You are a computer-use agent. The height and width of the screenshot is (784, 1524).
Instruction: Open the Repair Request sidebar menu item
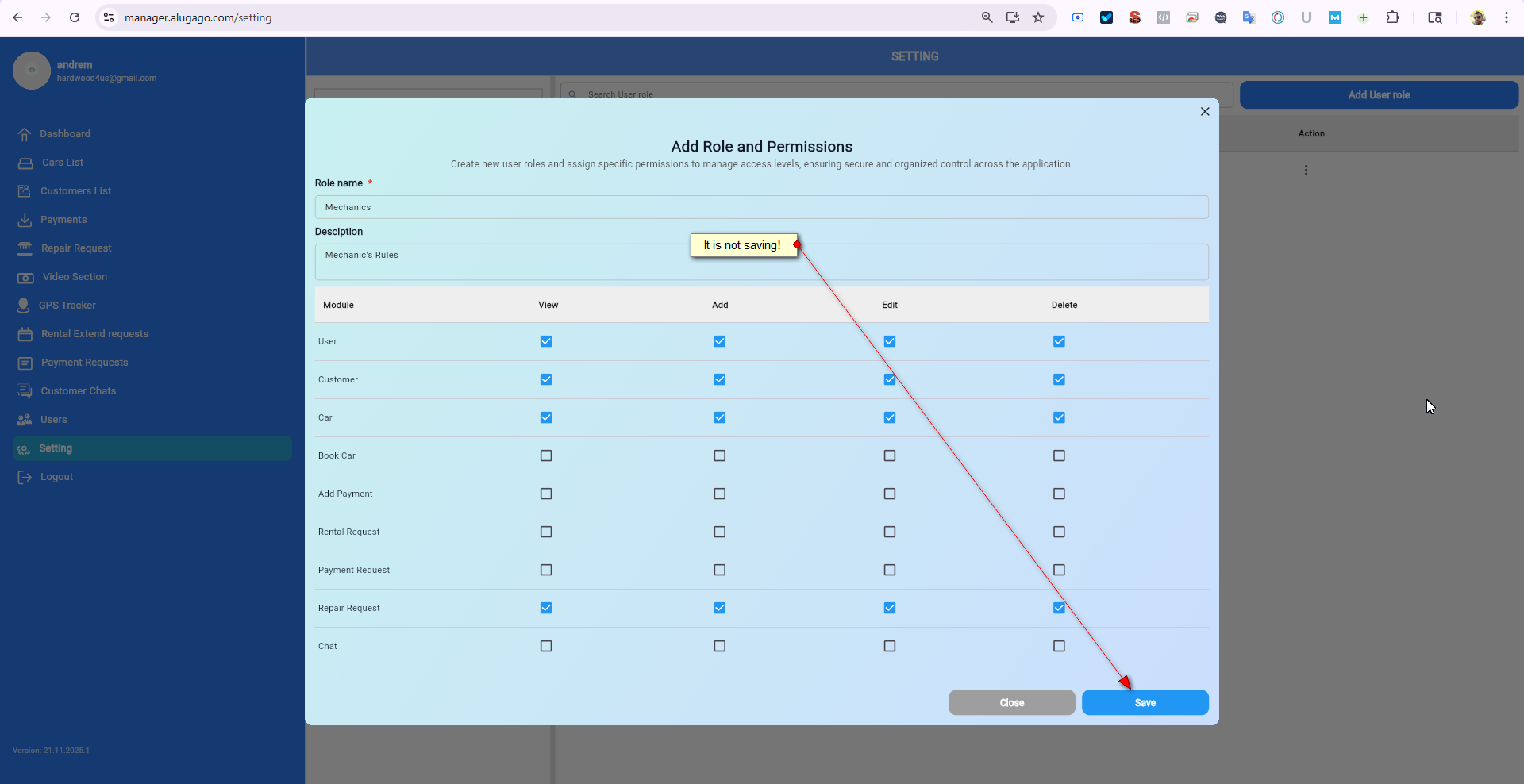pyautogui.click(x=76, y=248)
